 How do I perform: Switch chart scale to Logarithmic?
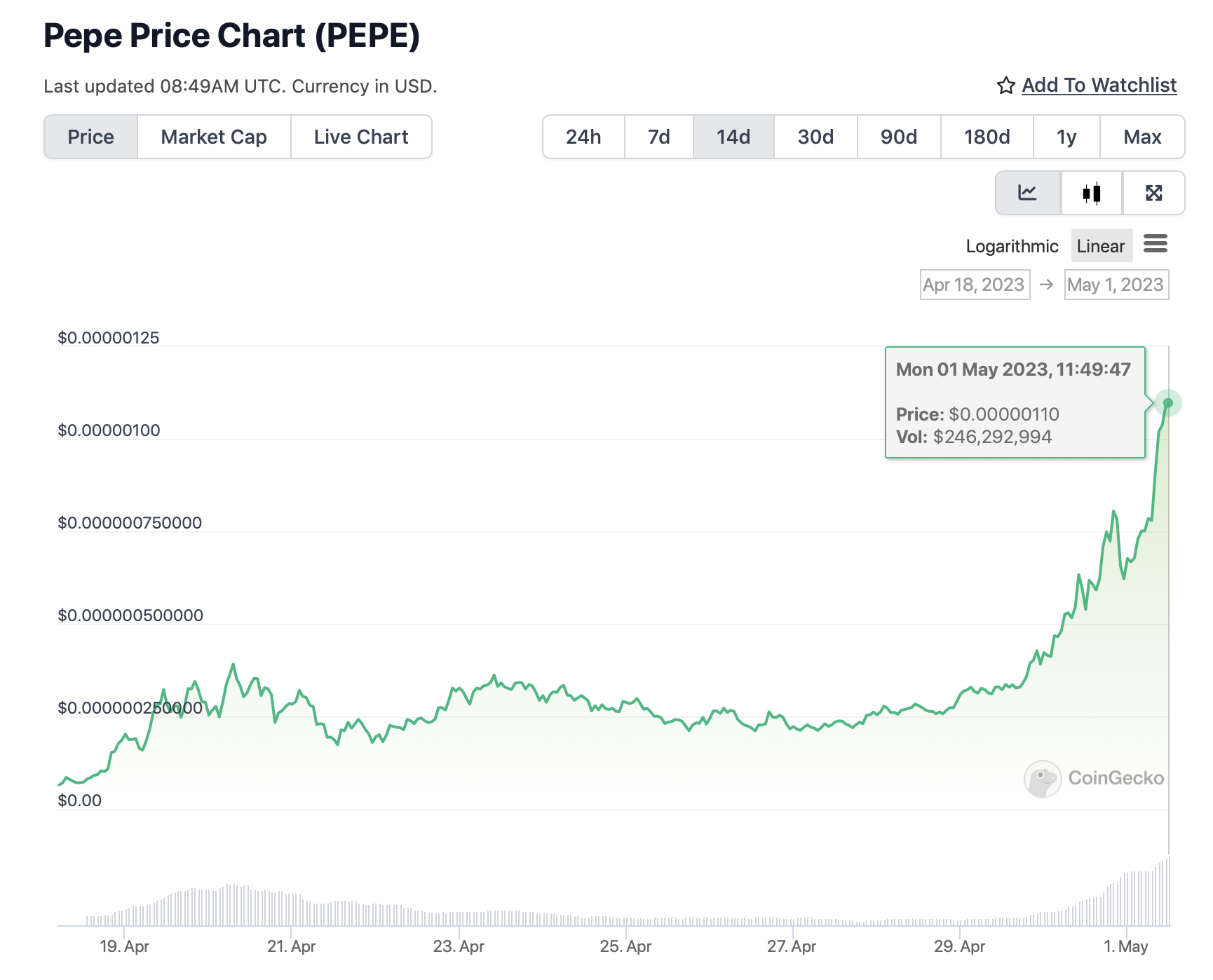1012,246
